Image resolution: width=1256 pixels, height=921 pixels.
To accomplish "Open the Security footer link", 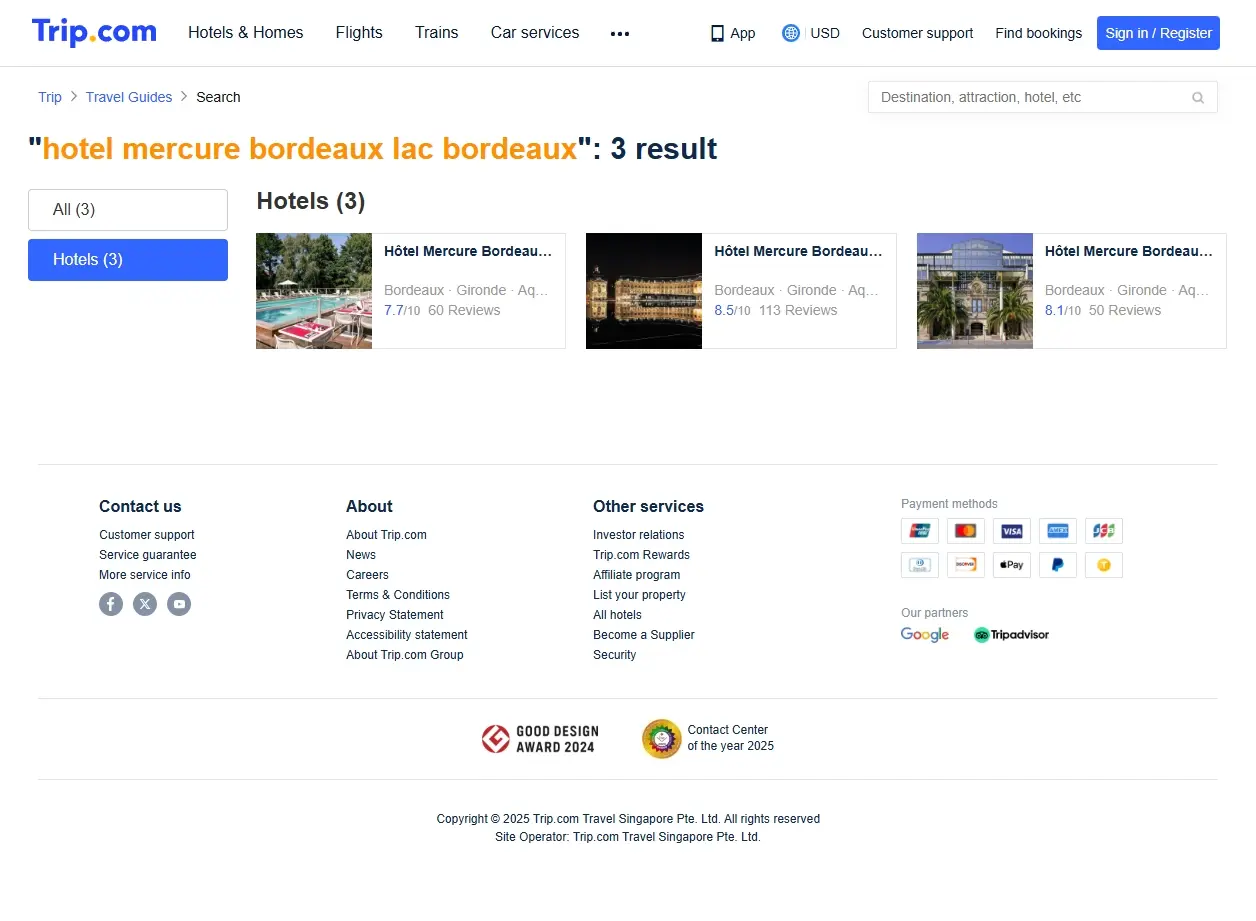I will [x=614, y=655].
